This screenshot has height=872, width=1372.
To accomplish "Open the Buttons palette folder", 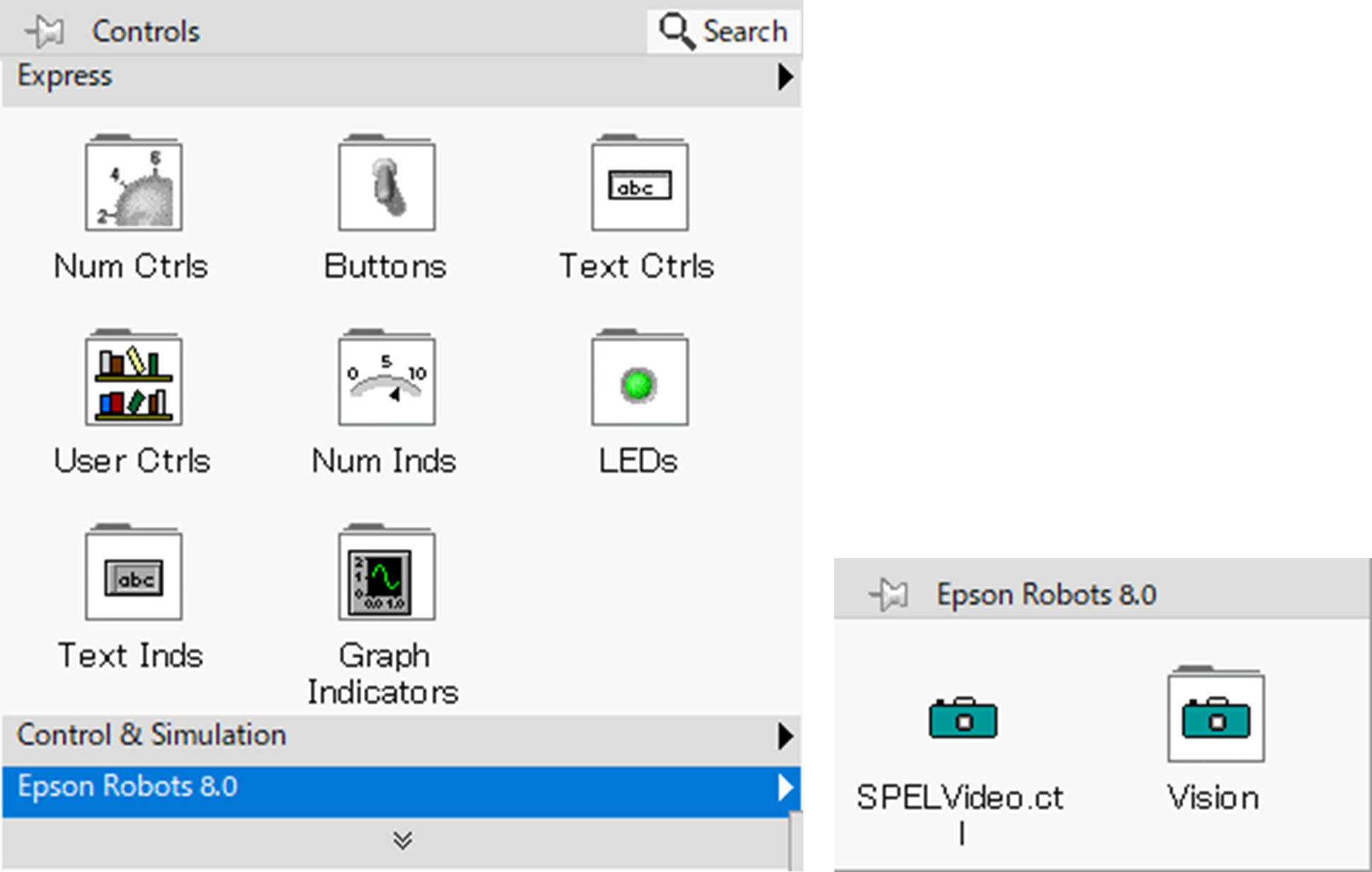I will tap(387, 186).
